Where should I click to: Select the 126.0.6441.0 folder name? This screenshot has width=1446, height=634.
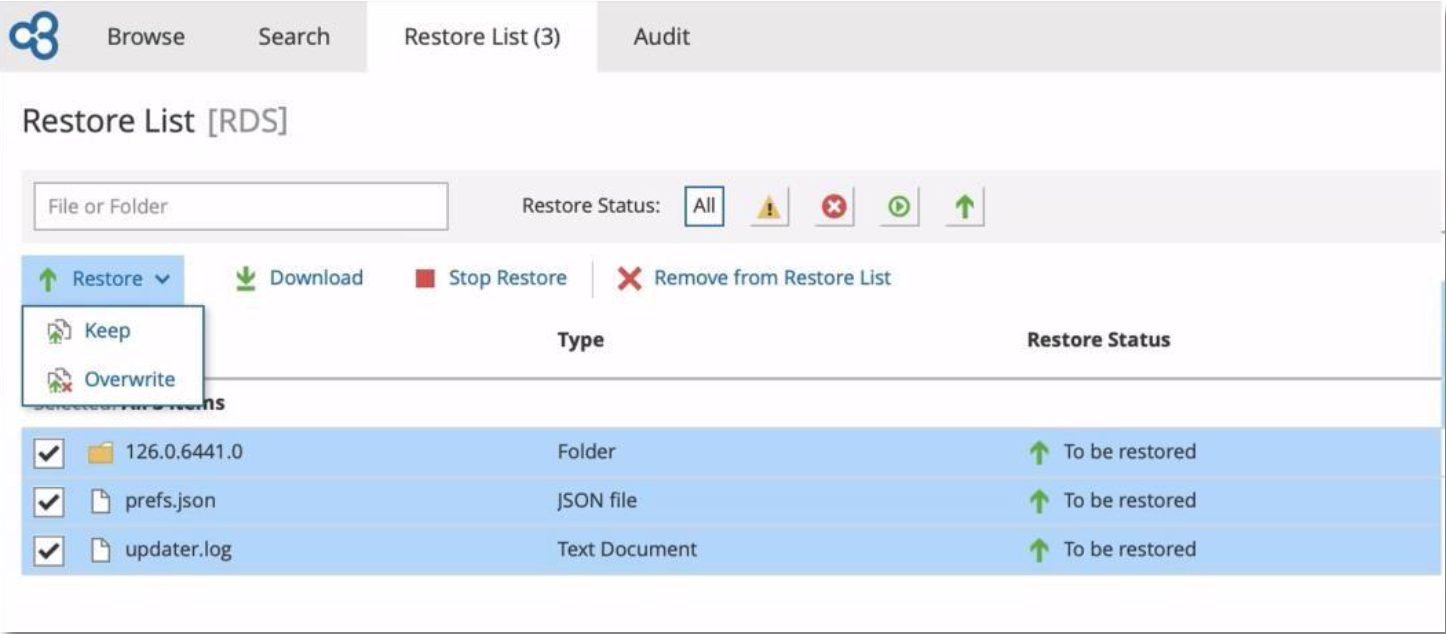[x=184, y=452]
